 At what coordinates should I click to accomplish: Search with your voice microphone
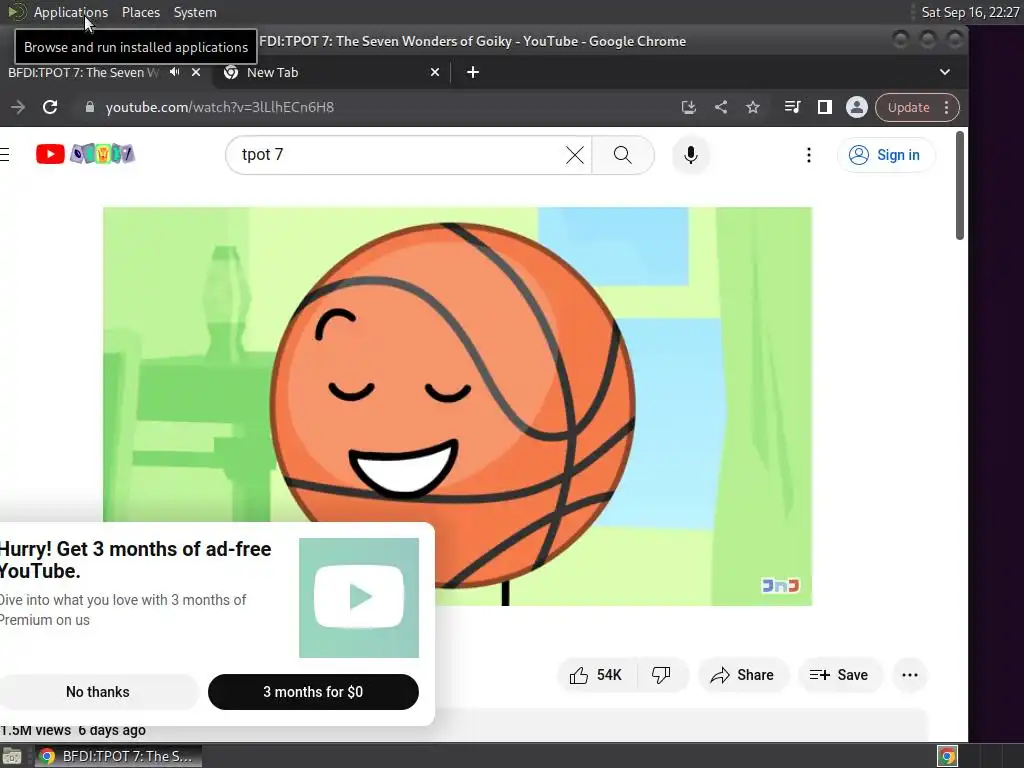[x=690, y=155]
